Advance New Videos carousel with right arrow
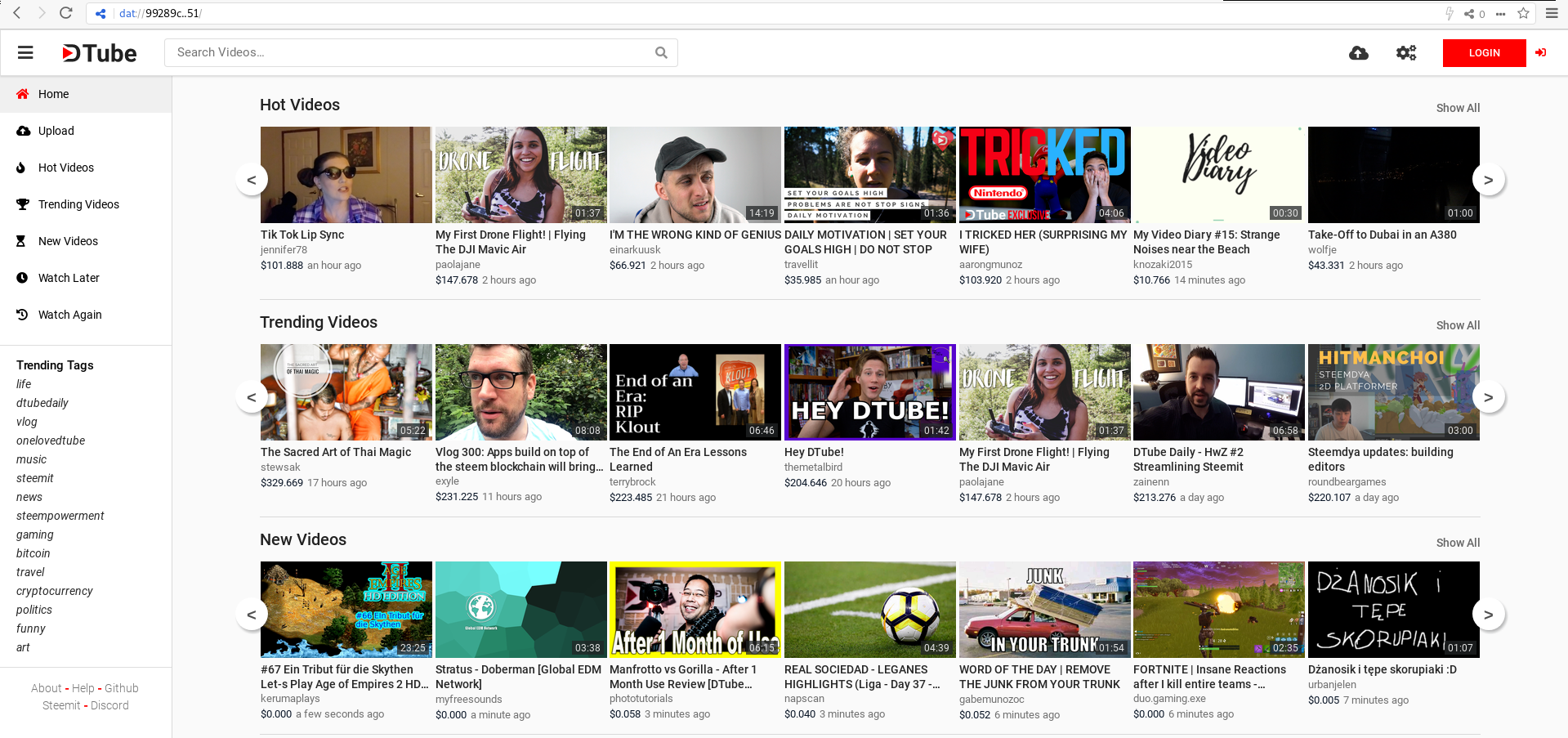This screenshot has width=1568, height=738. tap(1488, 615)
